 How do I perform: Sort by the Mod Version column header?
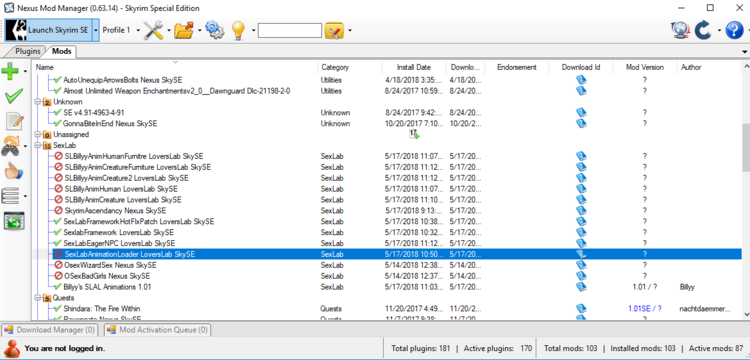click(x=645, y=67)
